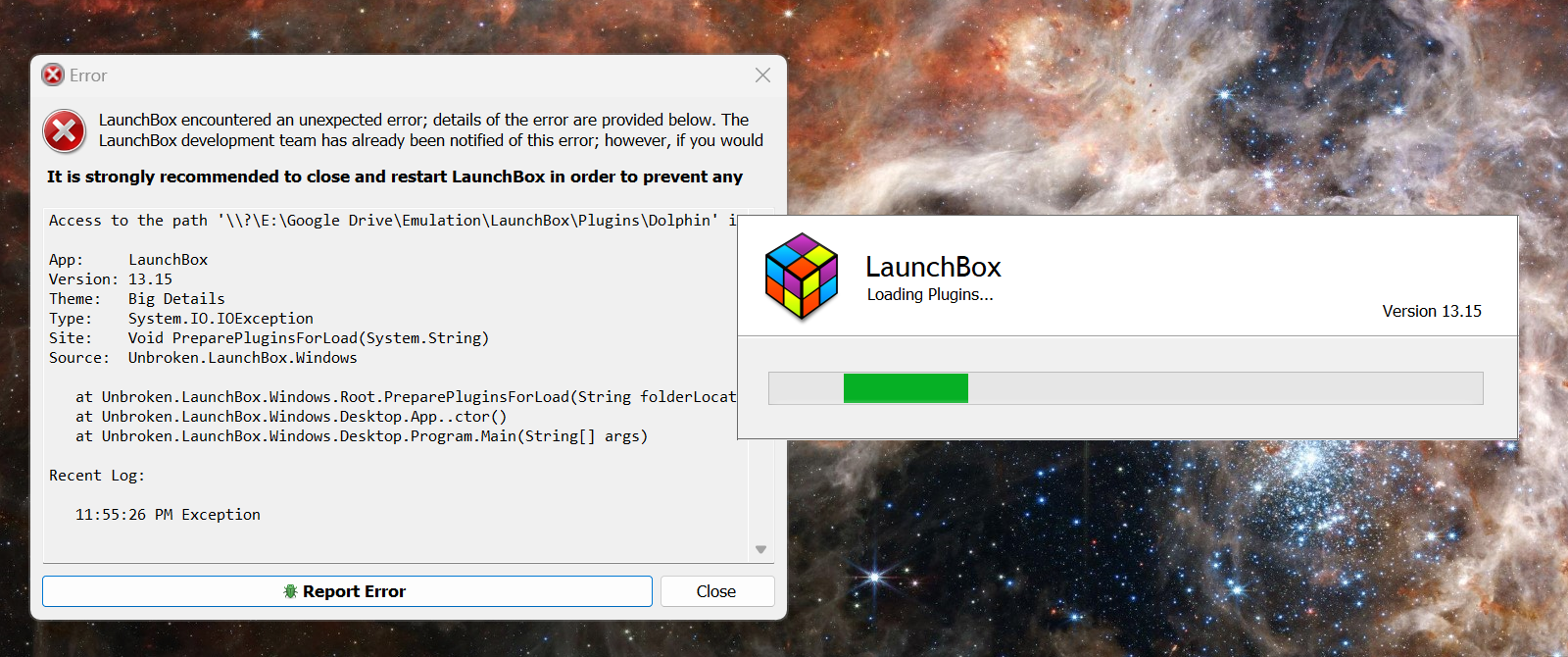Click the '11:55:26 PM Exception' log entry
Viewport: 1568px width, 657px height.
(168, 515)
